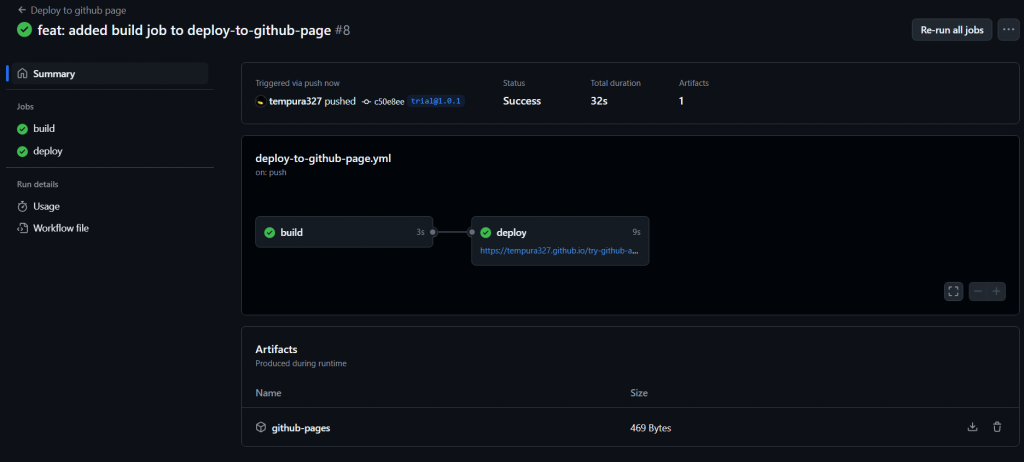The width and height of the screenshot is (1024, 462).
Task: Zoom out the workflow graph
Action: point(978,291)
